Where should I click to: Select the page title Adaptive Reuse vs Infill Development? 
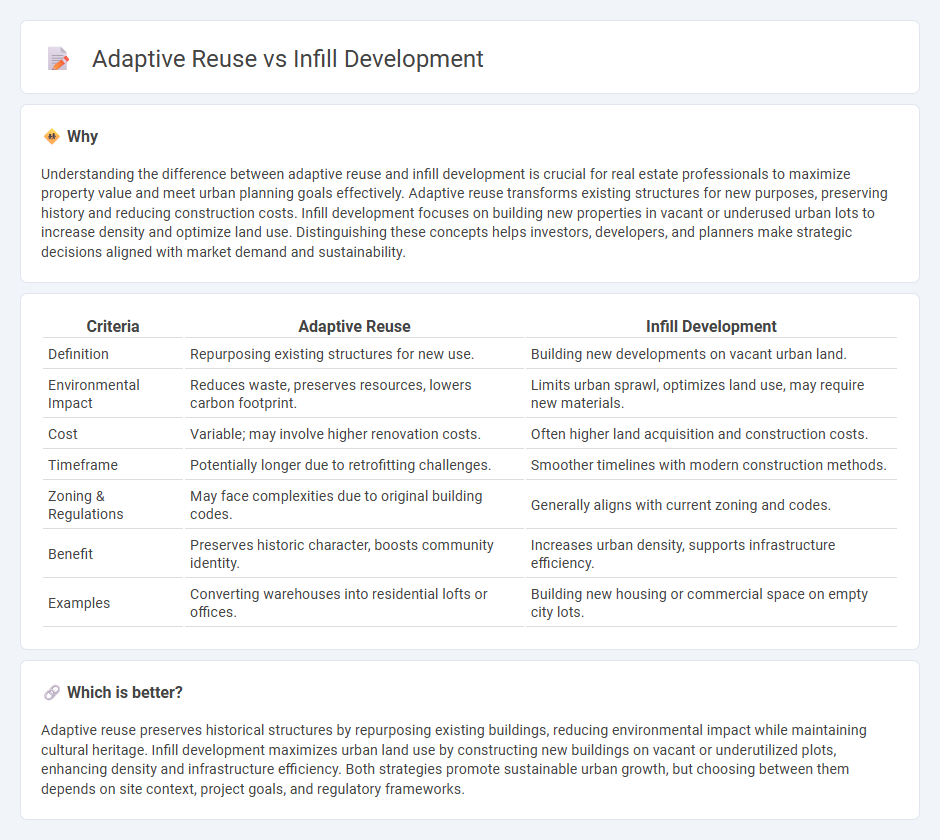(288, 59)
